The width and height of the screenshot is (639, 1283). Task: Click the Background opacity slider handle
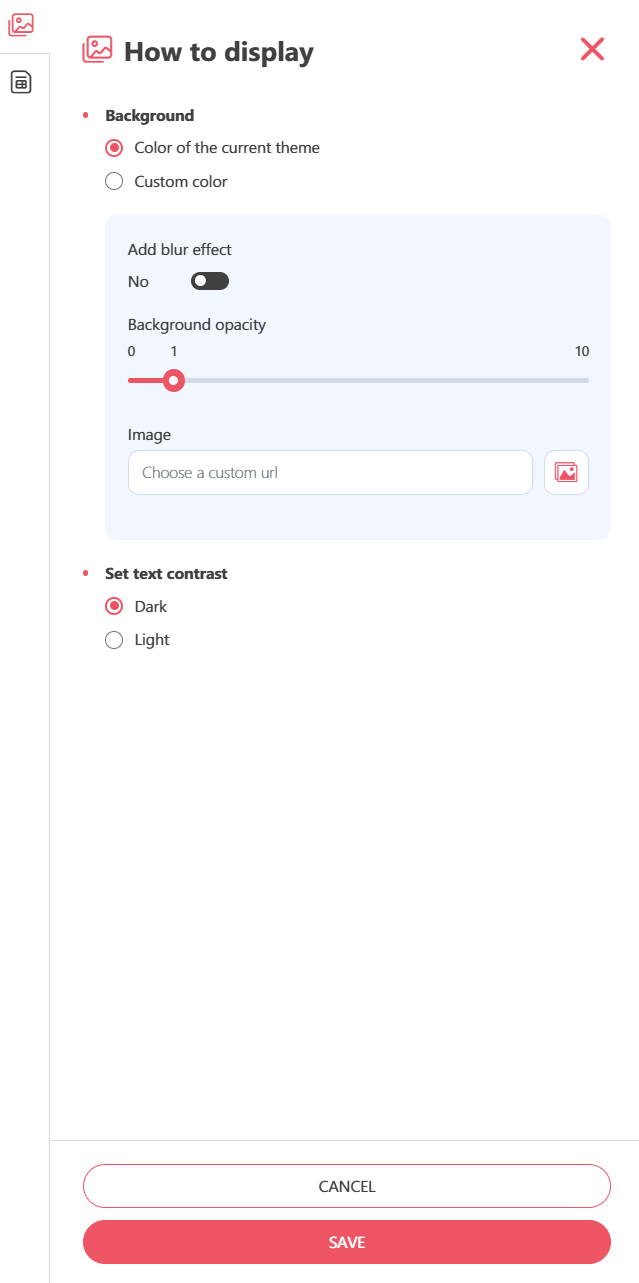(x=174, y=380)
